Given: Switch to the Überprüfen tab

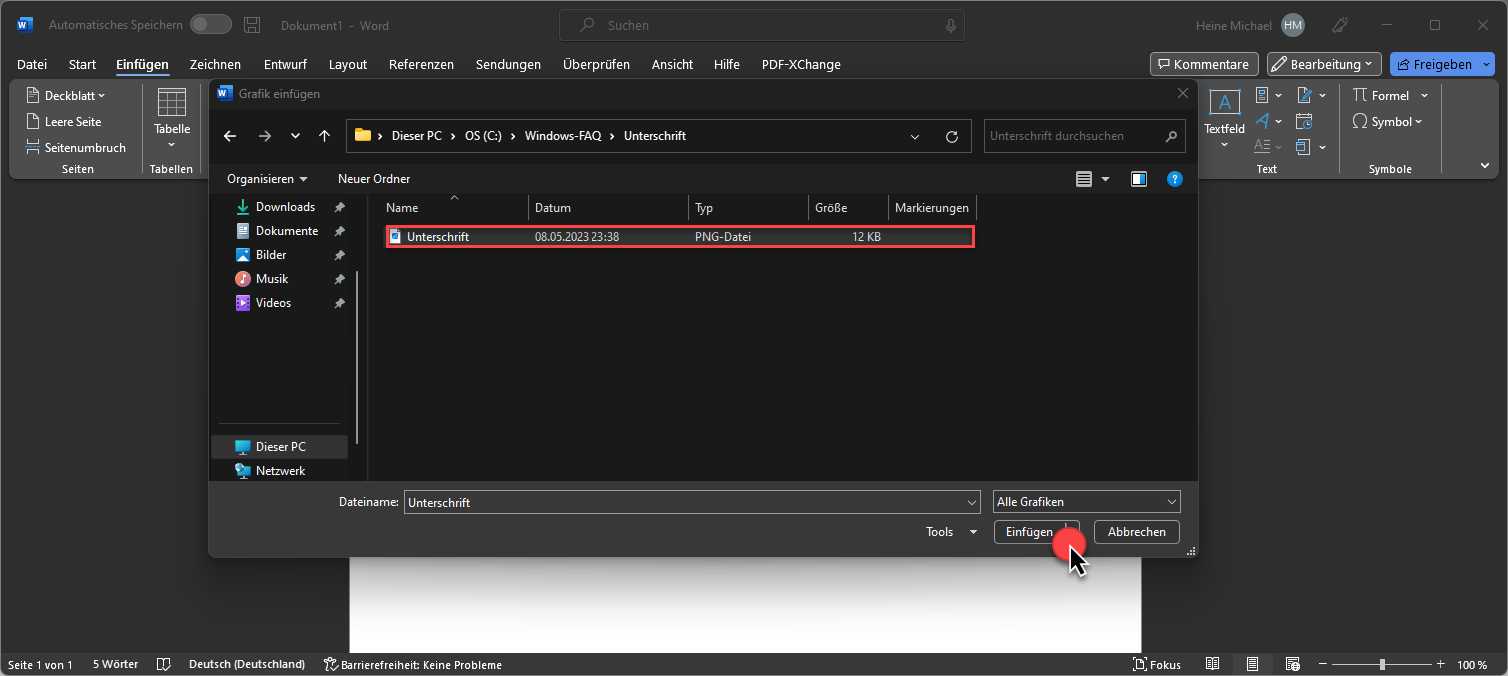Looking at the screenshot, I should pos(596,64).
